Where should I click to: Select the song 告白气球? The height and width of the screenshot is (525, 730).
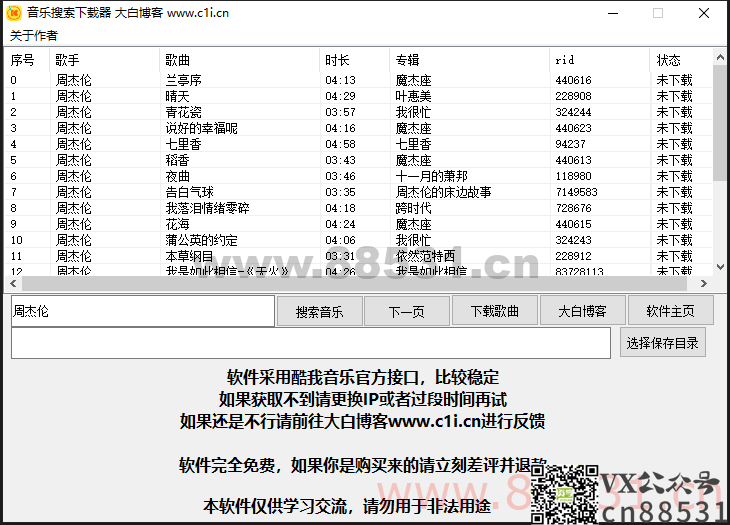pos(189,192)
